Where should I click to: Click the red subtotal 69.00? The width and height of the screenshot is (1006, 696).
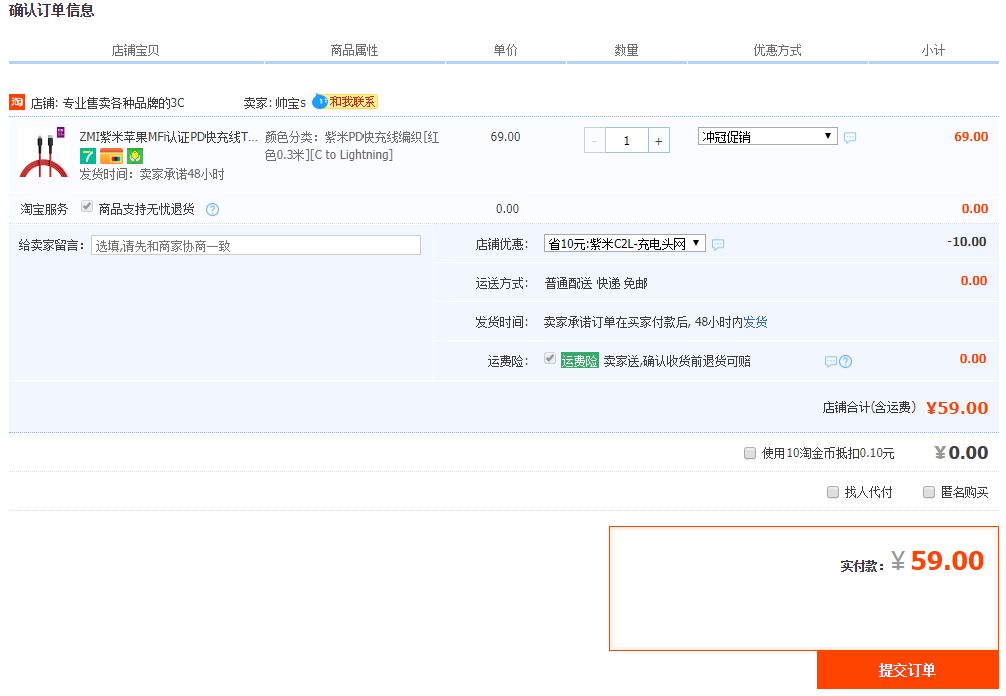(x=971, y=137)
